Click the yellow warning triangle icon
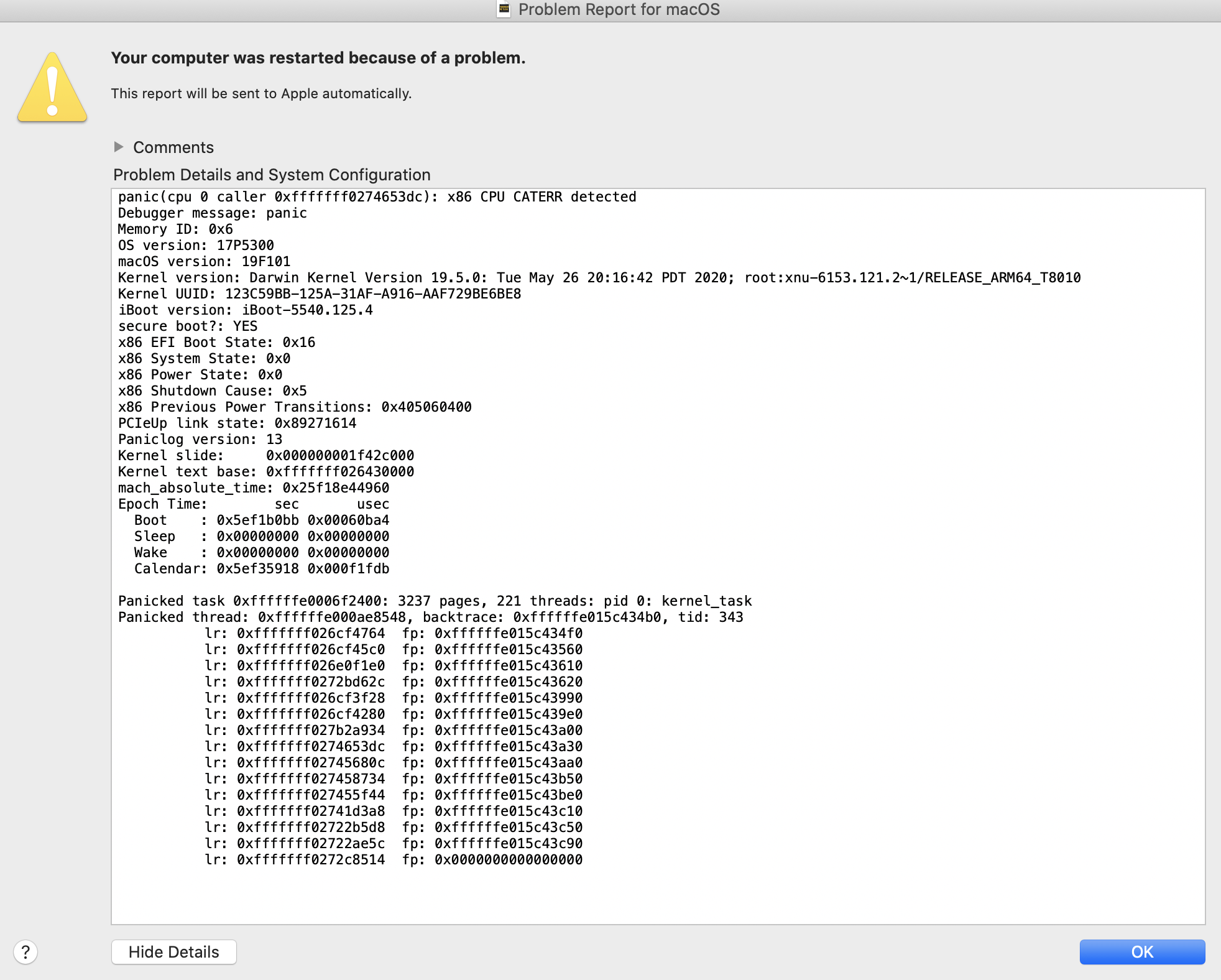Screen dimensions: 1221x980 pos(52,88)
